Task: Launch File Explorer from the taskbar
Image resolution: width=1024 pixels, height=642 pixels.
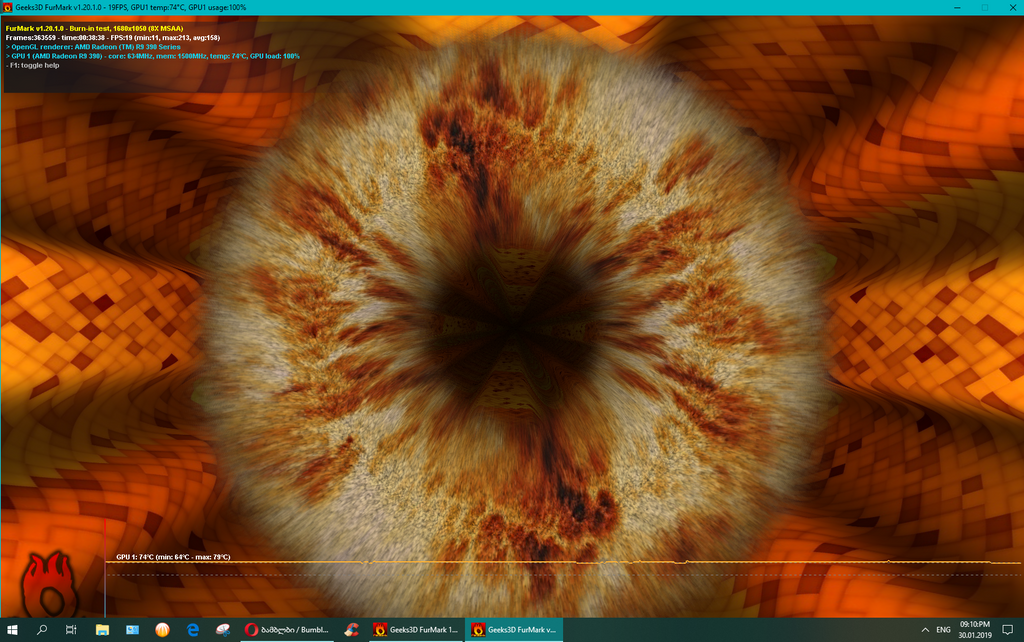Action: 102,630
